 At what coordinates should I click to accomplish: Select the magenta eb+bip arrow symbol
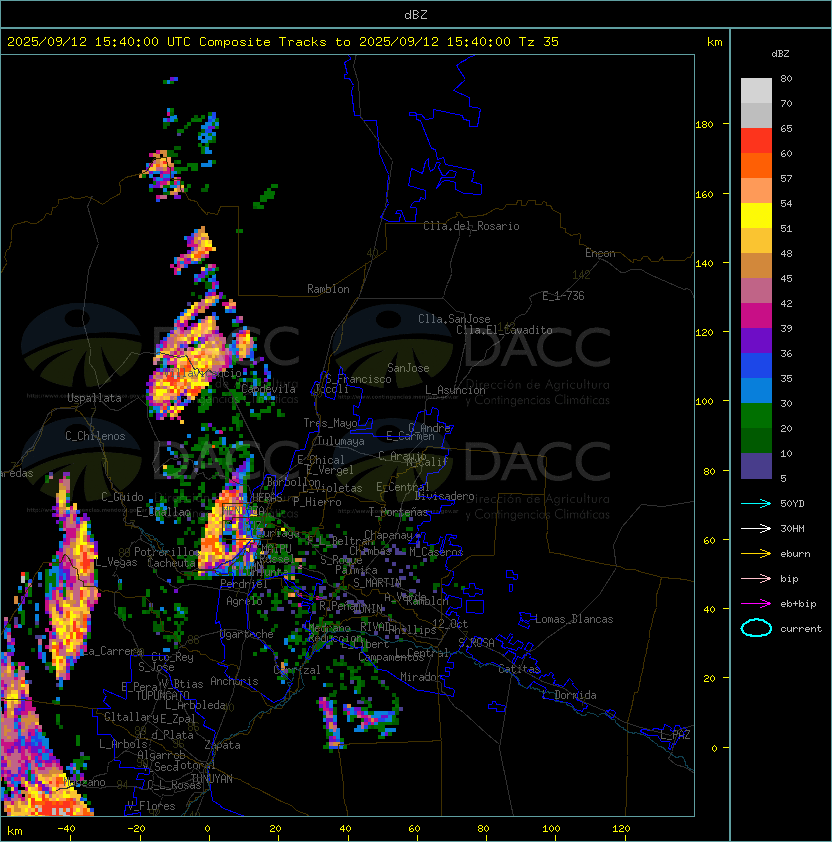tap(756, 604)
